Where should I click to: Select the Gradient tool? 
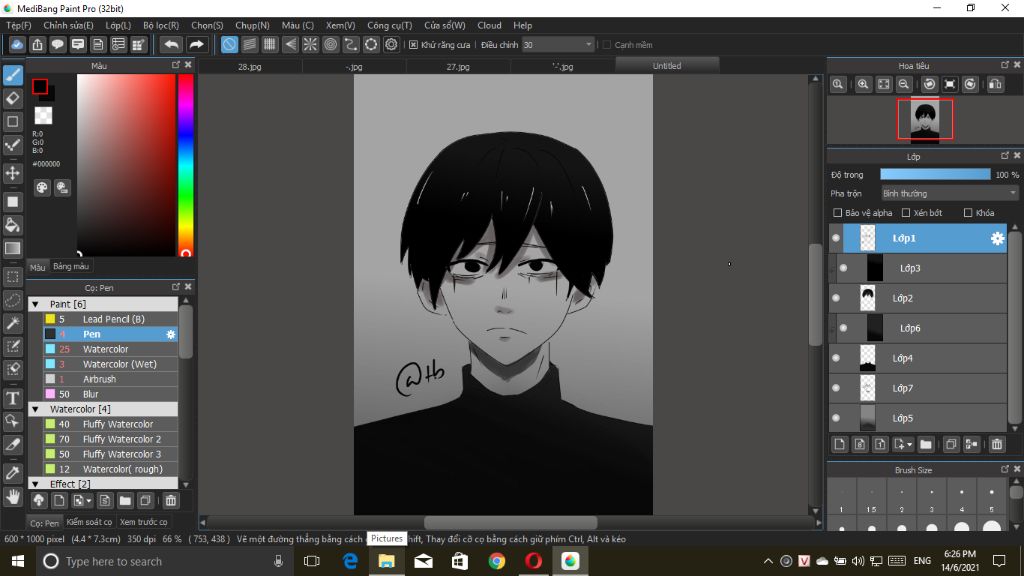pyautogui.click(x=13, y=248)
